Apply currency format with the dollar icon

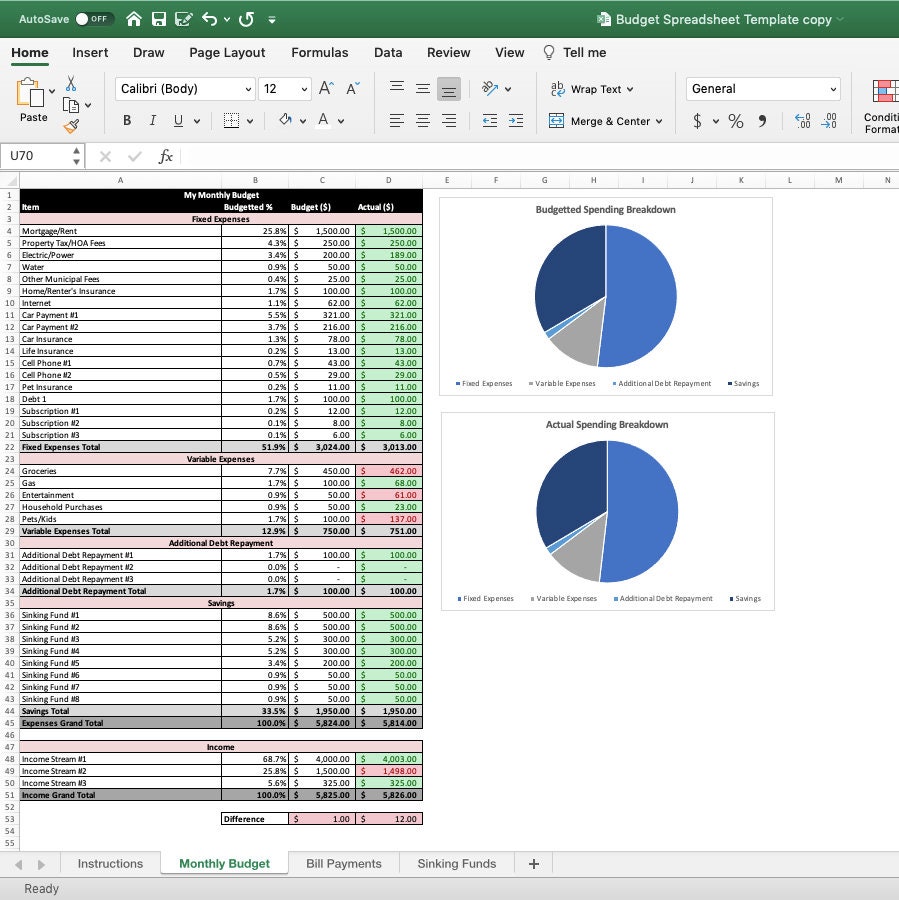tap(698, 120)
